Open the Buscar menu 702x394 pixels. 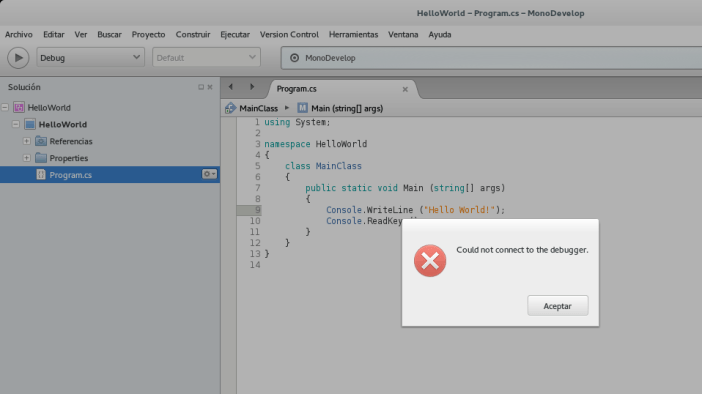point(109,34)
